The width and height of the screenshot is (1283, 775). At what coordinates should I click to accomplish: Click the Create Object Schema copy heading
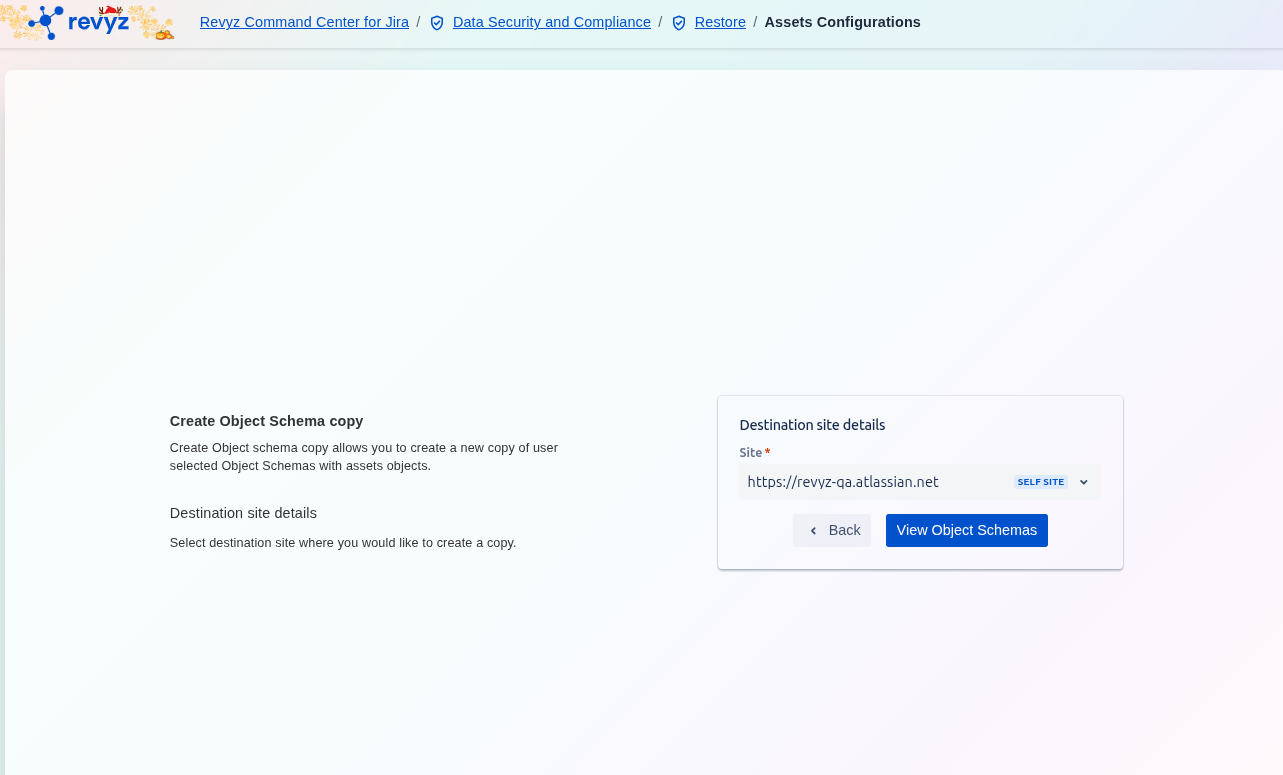click(x=266, y=421)
